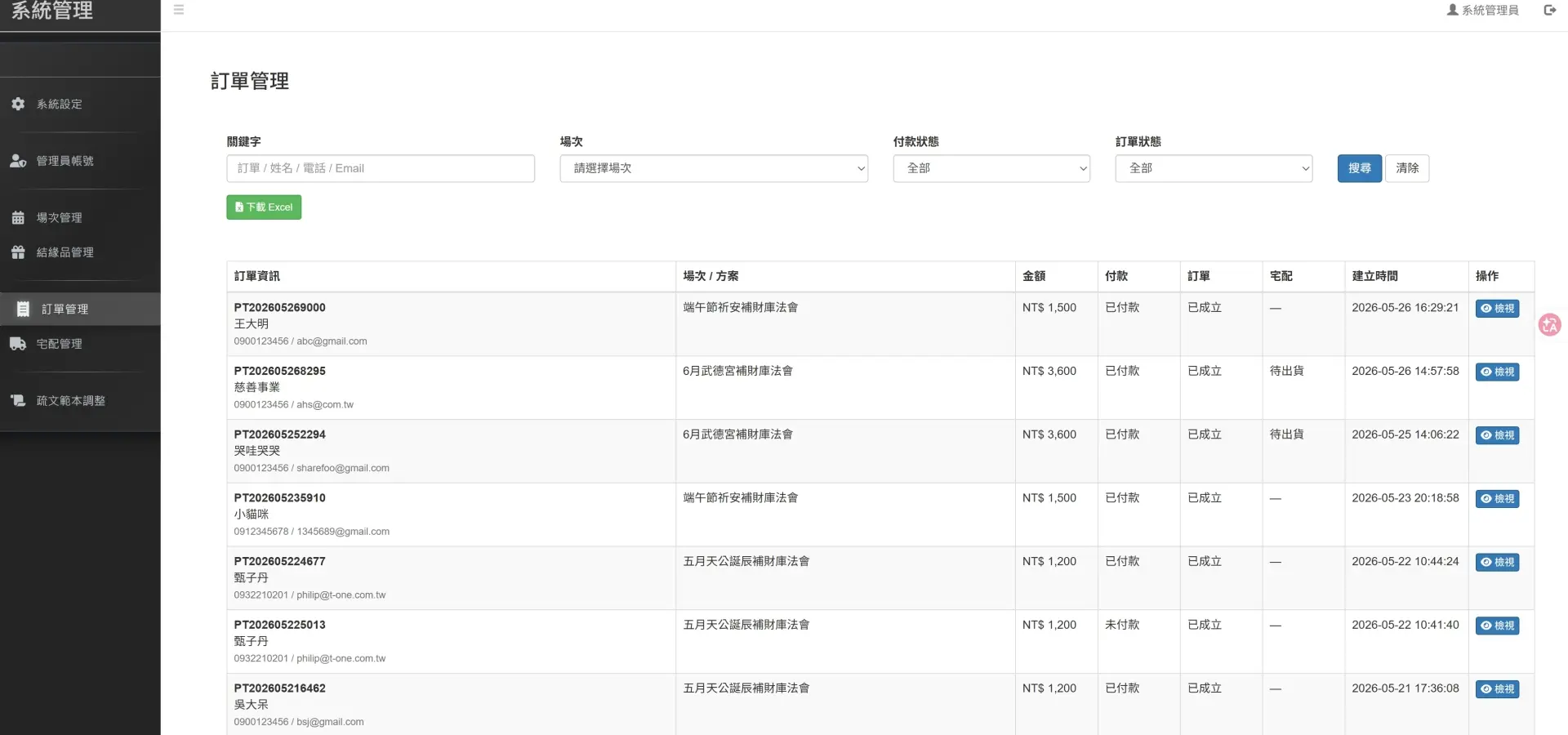The height and width of the screenshot is (735, 1568).
Task: Download orders via 下載 Excel button
Action: 264,207
